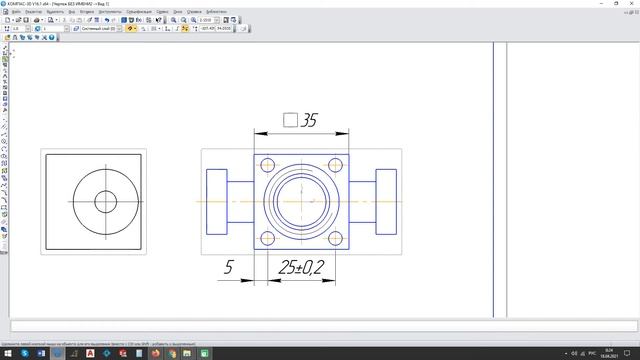Toggle disable snaps button
This screenshot has height=360, width=640.
tap(143, 29)
